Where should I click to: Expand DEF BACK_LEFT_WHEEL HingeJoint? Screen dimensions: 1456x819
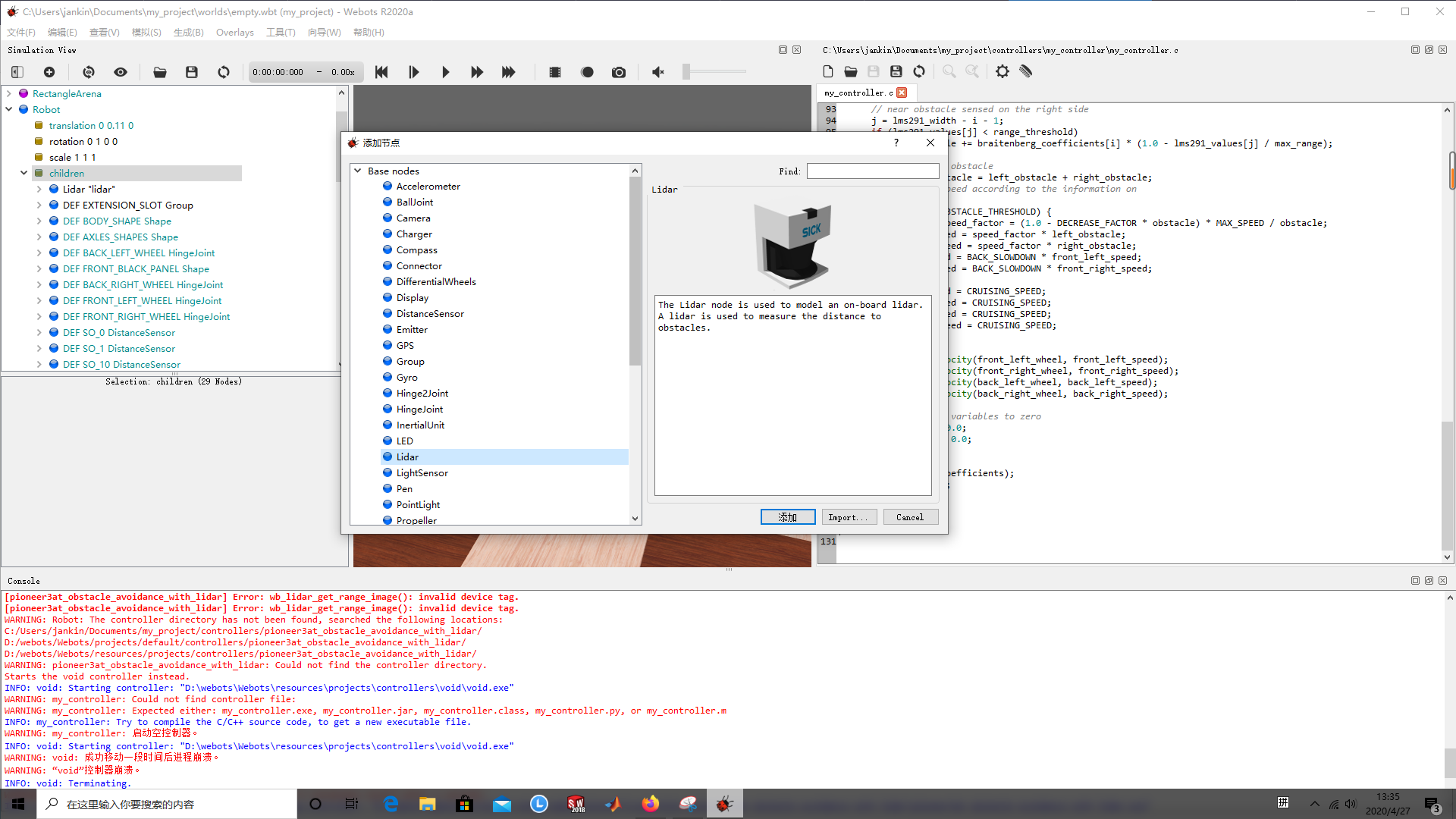(39, 253)
